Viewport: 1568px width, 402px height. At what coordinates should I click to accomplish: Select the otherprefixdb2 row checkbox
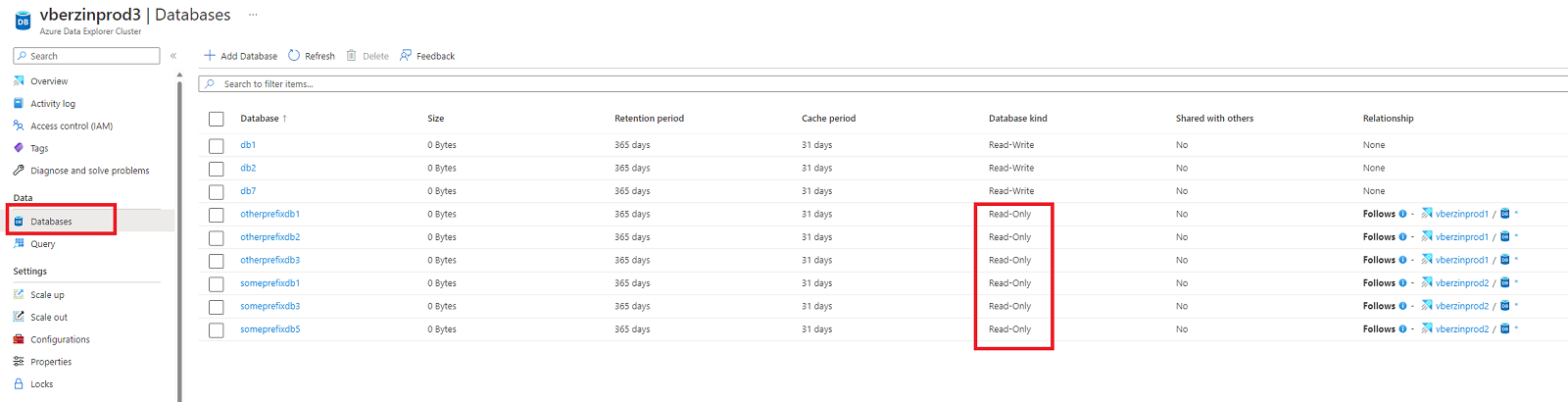point(217,237)
